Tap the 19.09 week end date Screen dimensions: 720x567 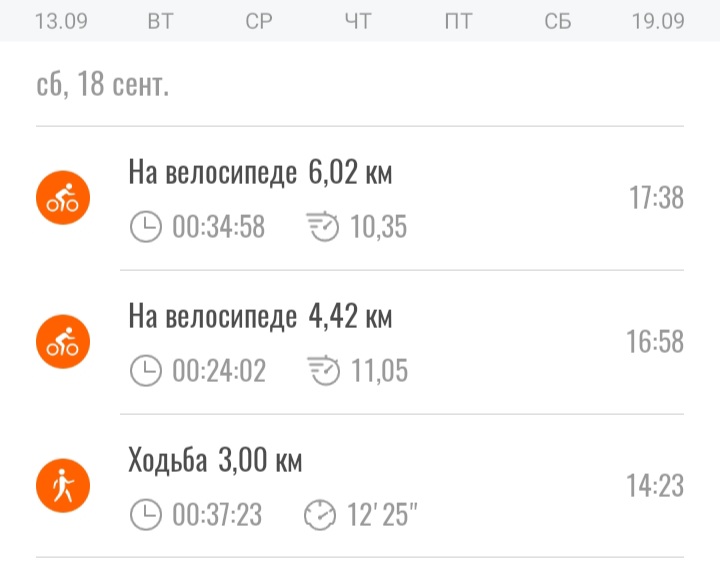pos(658,21)
